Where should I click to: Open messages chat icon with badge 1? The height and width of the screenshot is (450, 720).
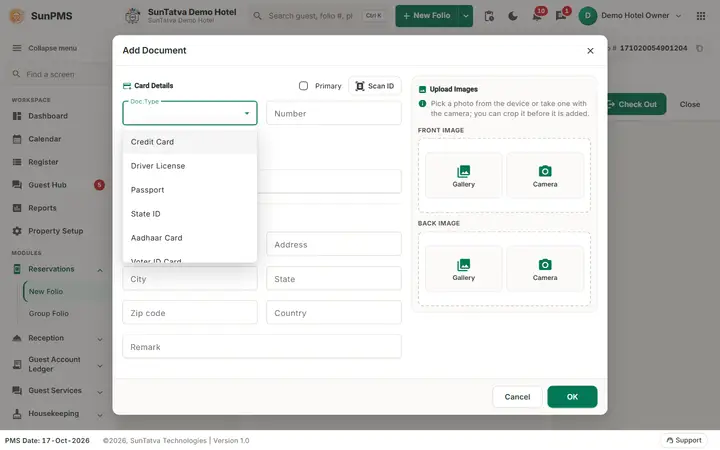pyautogui.click(x=561, y=16)
